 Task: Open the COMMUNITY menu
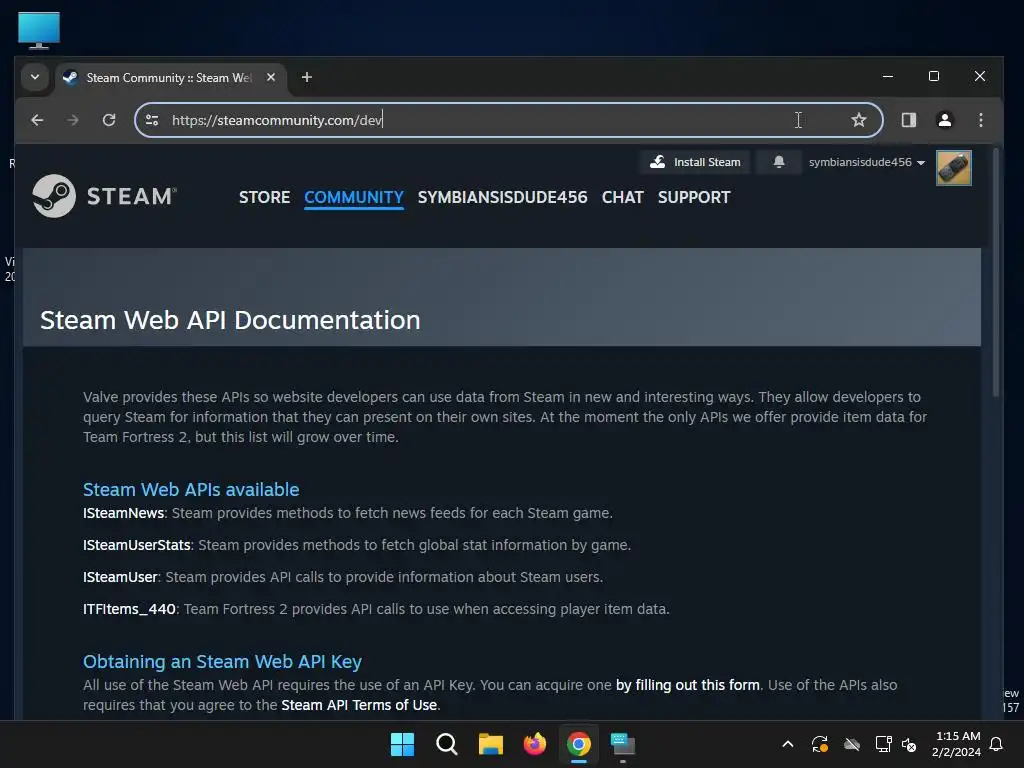coord(354,197)
